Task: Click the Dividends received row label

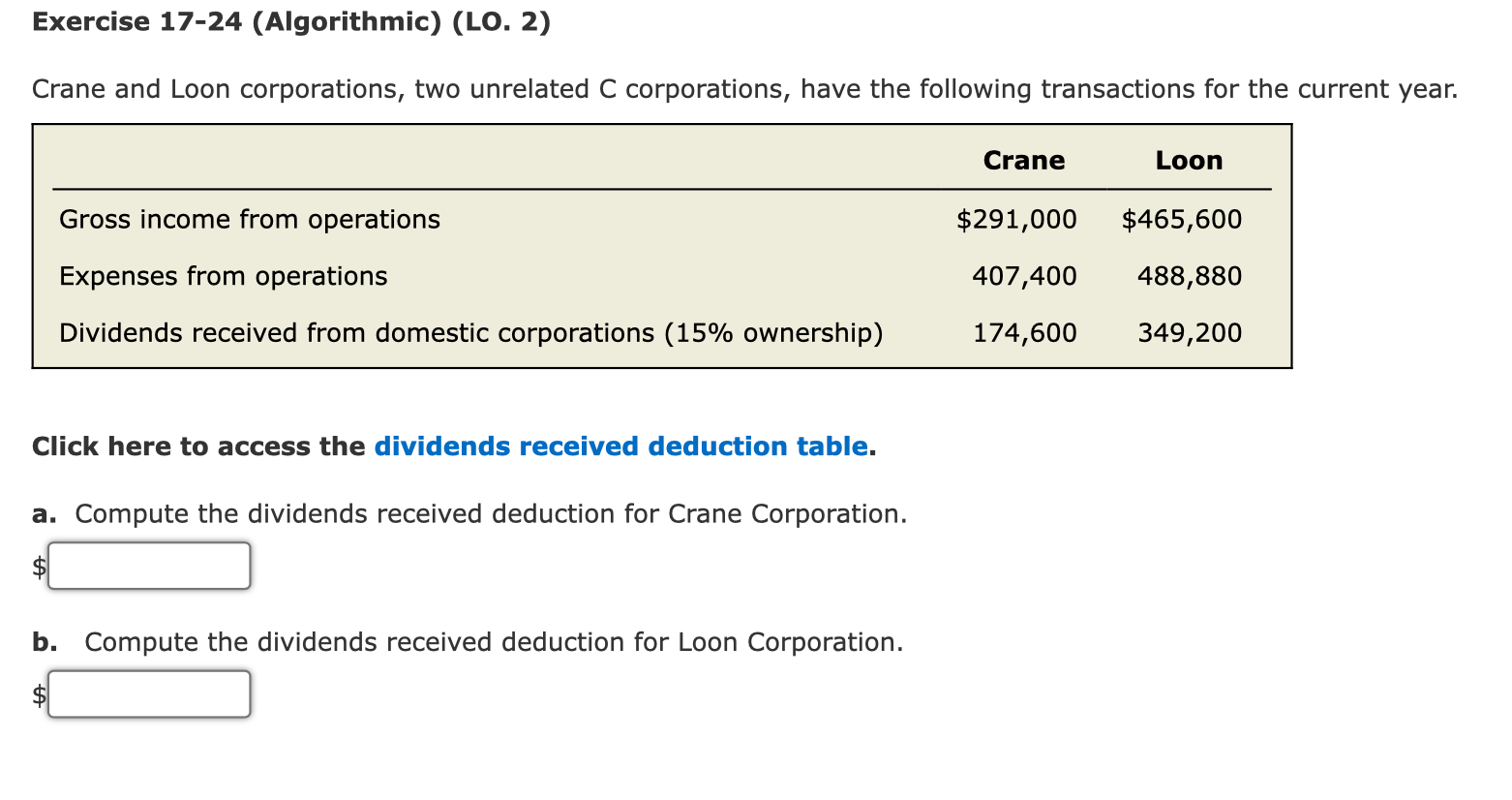Action: 471,332
